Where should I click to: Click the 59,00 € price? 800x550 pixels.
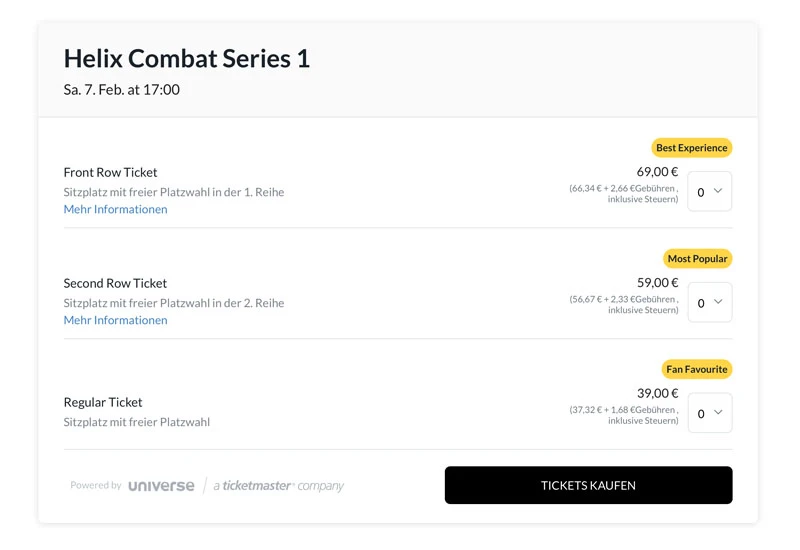click(x=657, y=283)
